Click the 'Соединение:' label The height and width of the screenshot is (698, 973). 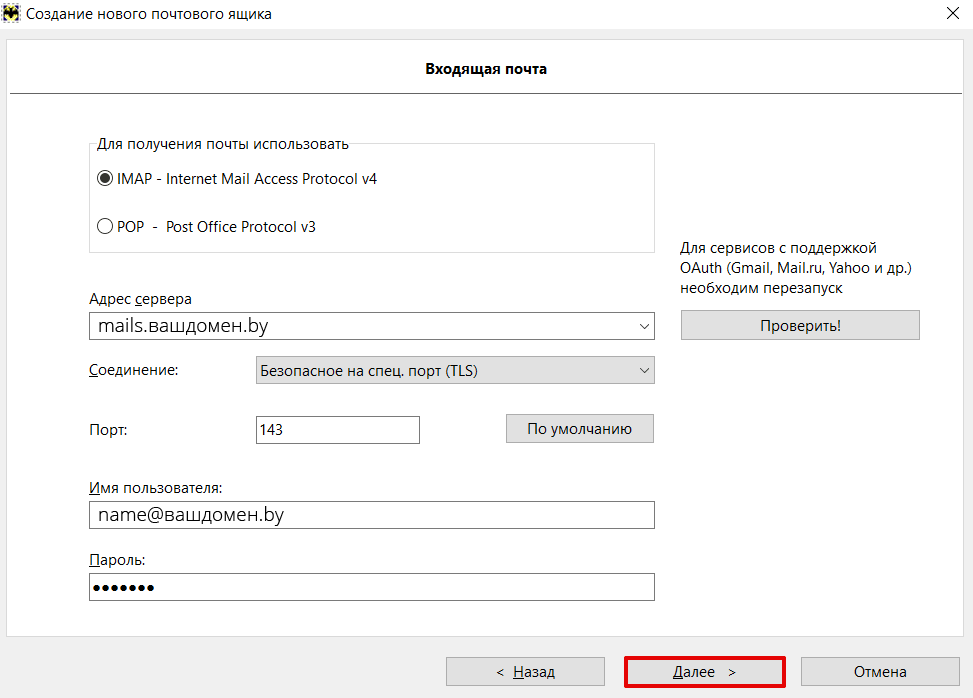pyautogui.click(x=133, y=370)
